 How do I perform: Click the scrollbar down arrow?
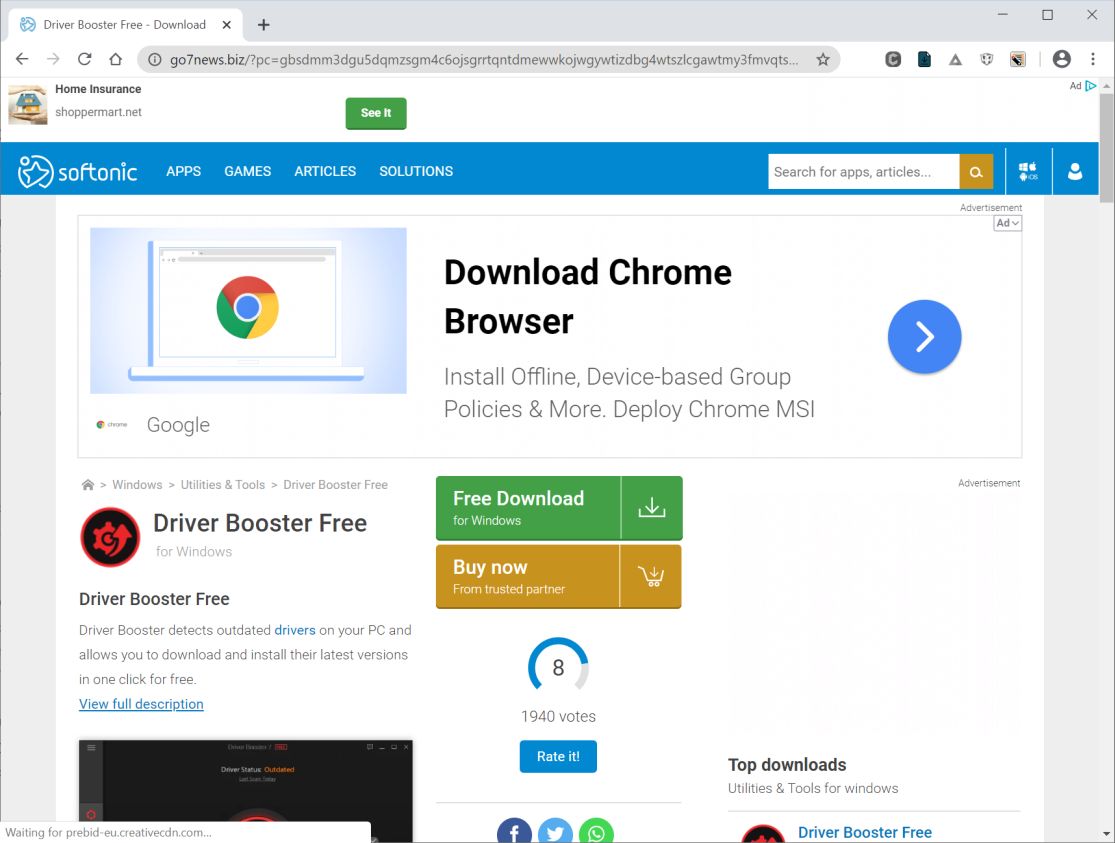coord(1106,834)
